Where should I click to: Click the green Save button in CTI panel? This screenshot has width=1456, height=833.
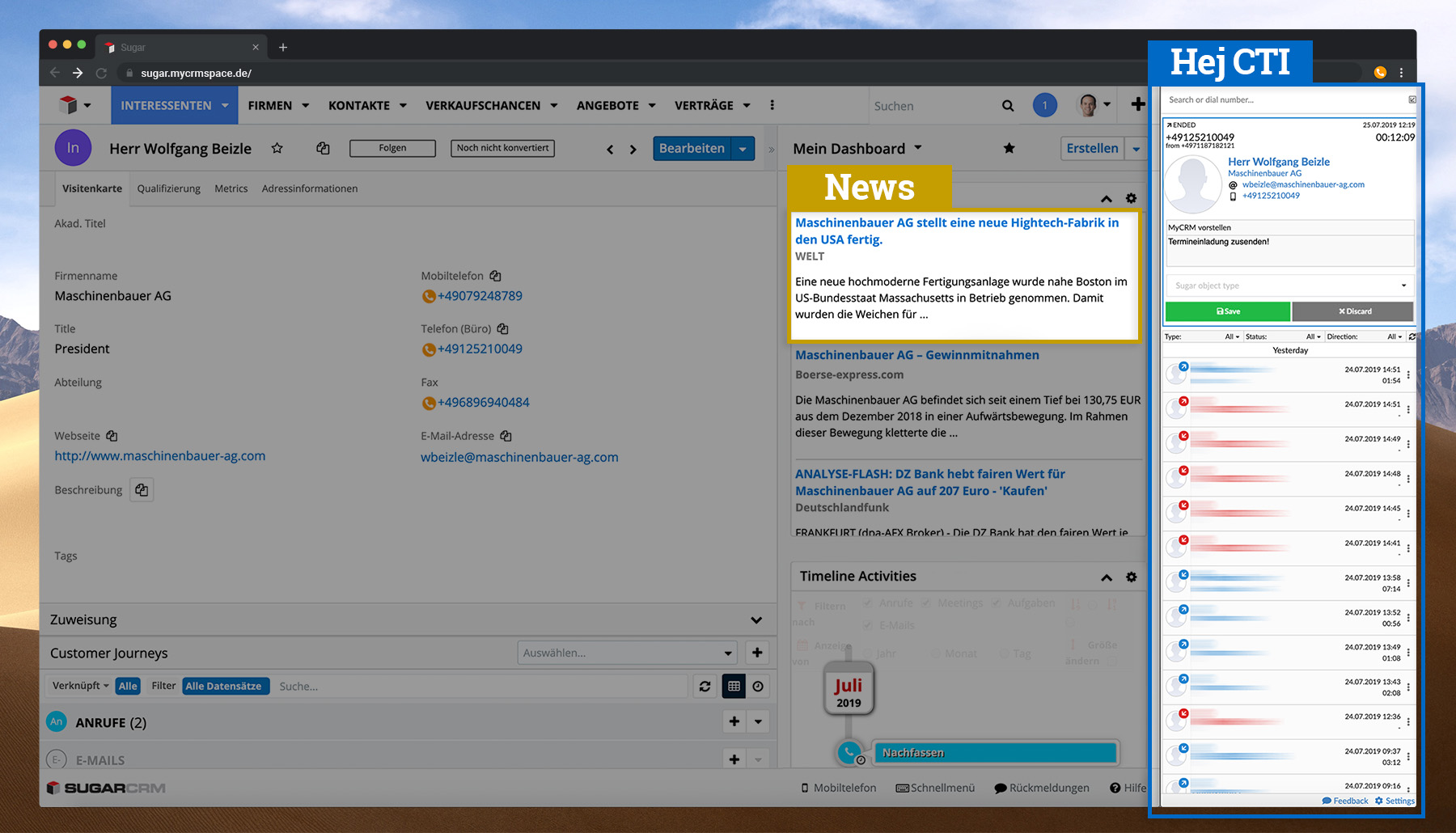coord(1227,311)
